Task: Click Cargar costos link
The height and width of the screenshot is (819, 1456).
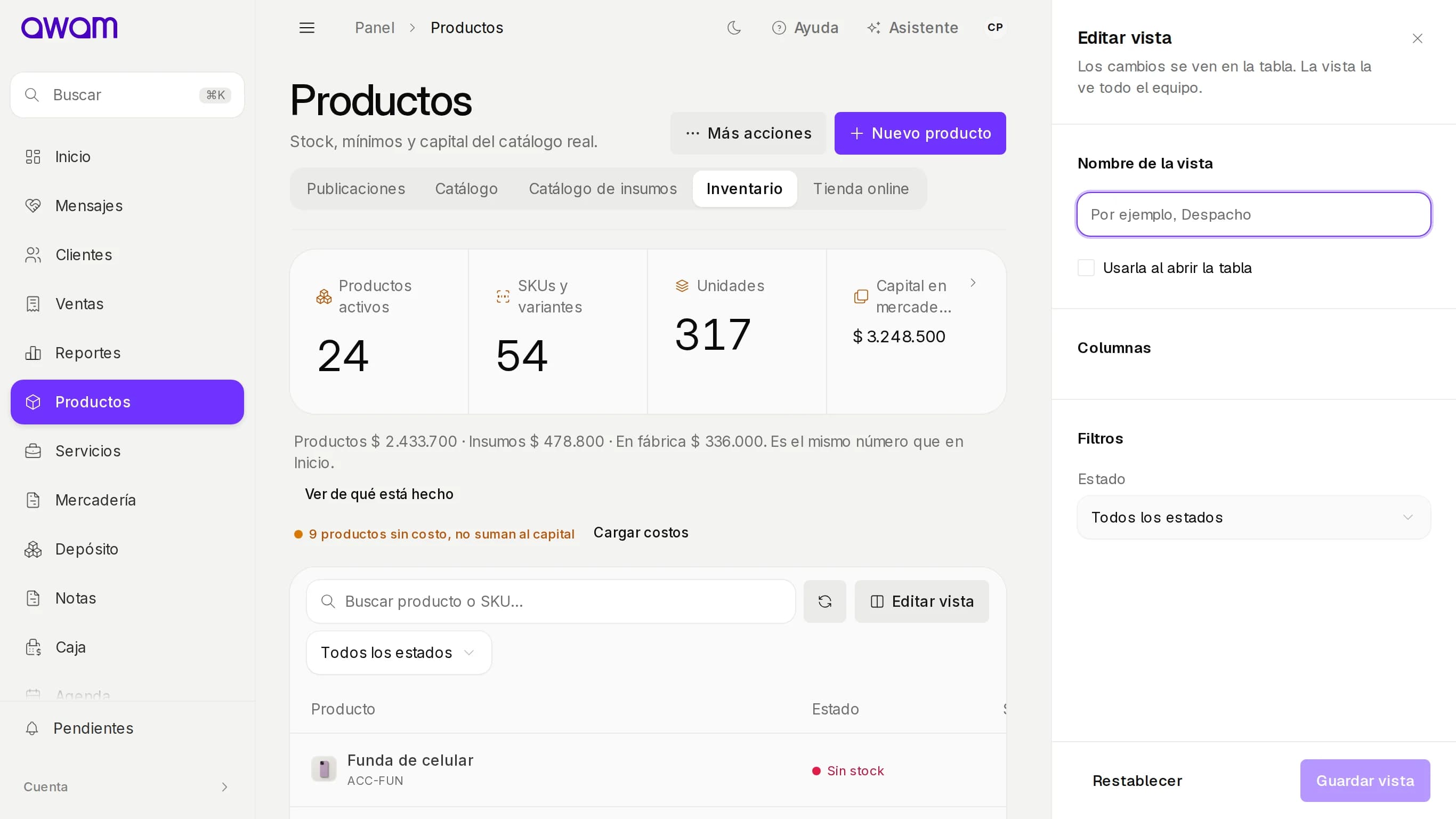Action: click(x=641, y=533)
